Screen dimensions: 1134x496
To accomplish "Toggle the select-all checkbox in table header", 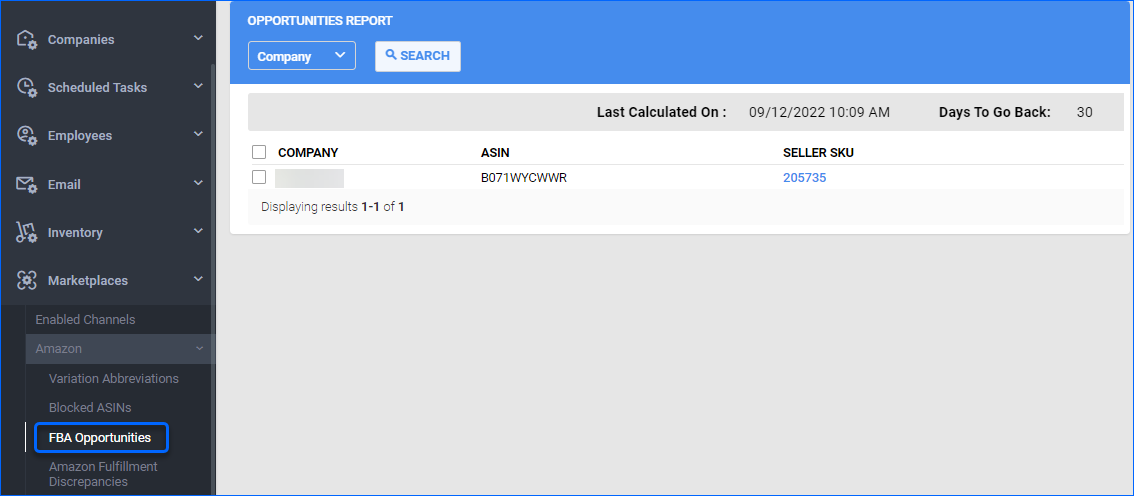I will 259,153.
